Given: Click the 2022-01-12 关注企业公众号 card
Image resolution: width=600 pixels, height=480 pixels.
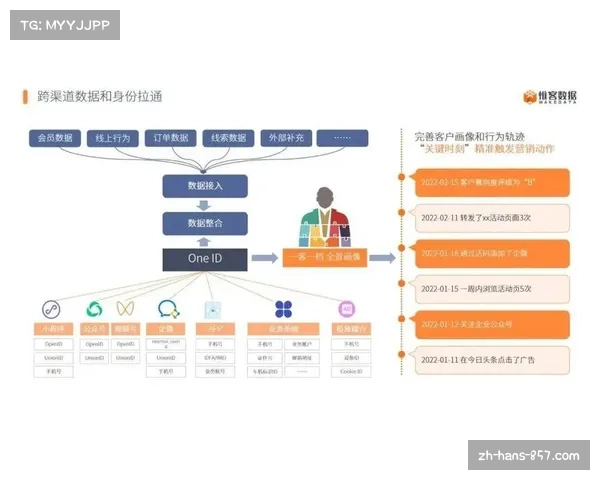Looking at the screenshot, I should 492,325.
